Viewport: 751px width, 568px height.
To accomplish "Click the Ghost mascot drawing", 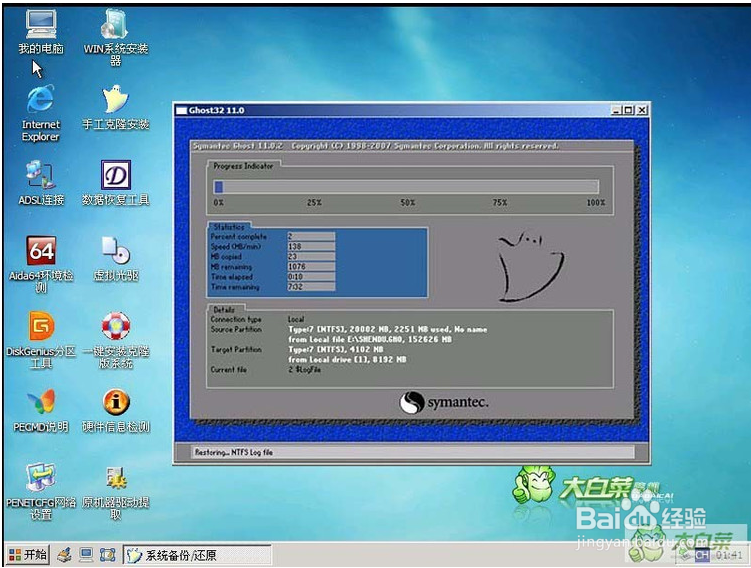I will [530, 267].
